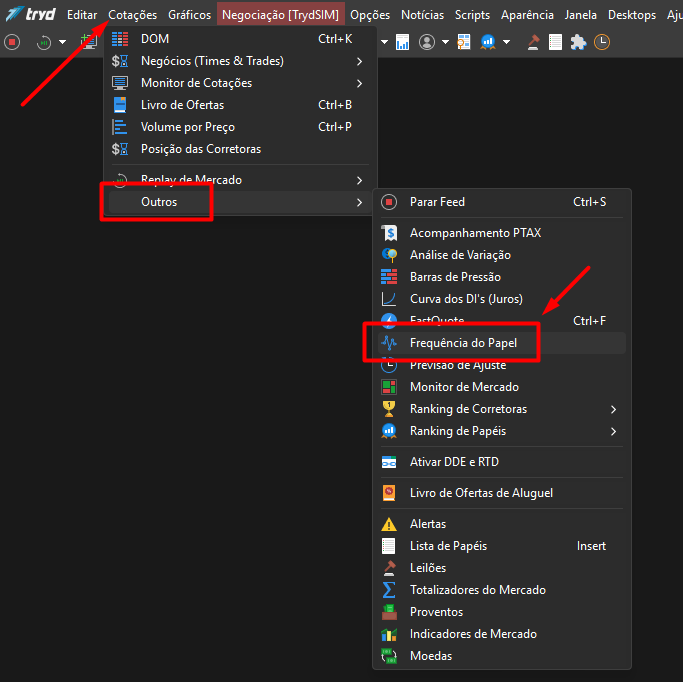The image size is (683, 682).
Task: Select Ativar DDE e RTD
Action: (x=501, y=462)
